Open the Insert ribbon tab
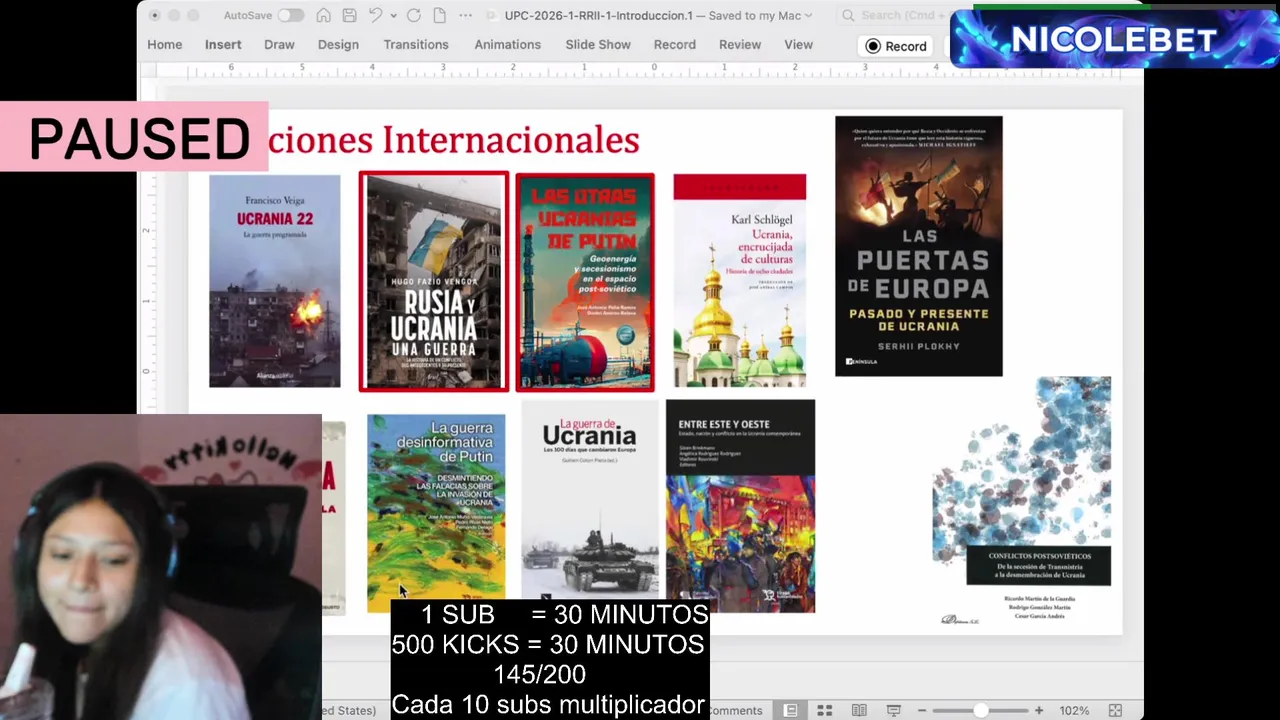 pos(223,44)
